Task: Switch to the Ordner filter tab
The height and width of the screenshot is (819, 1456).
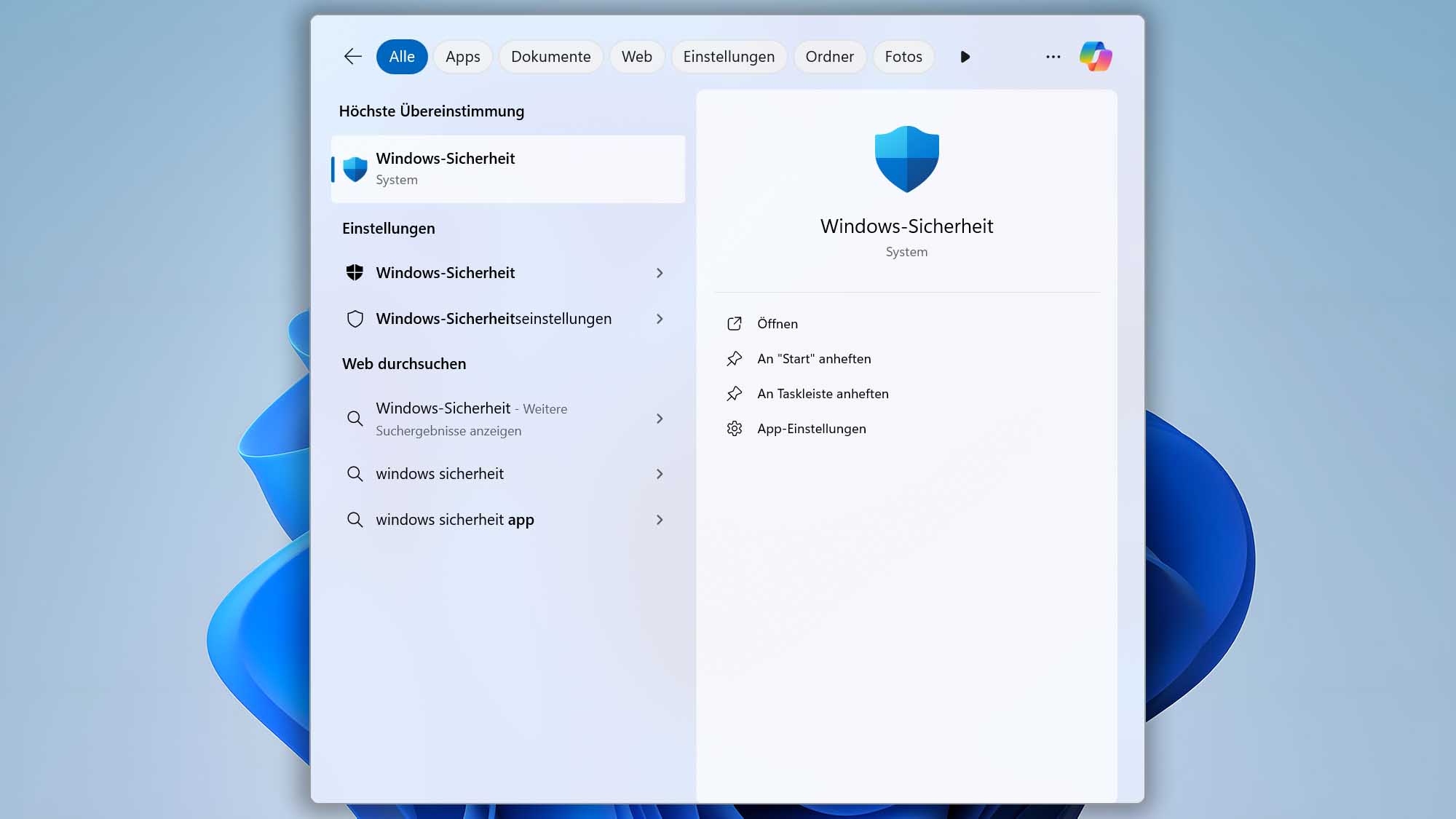Action: (x=830, y=57)
